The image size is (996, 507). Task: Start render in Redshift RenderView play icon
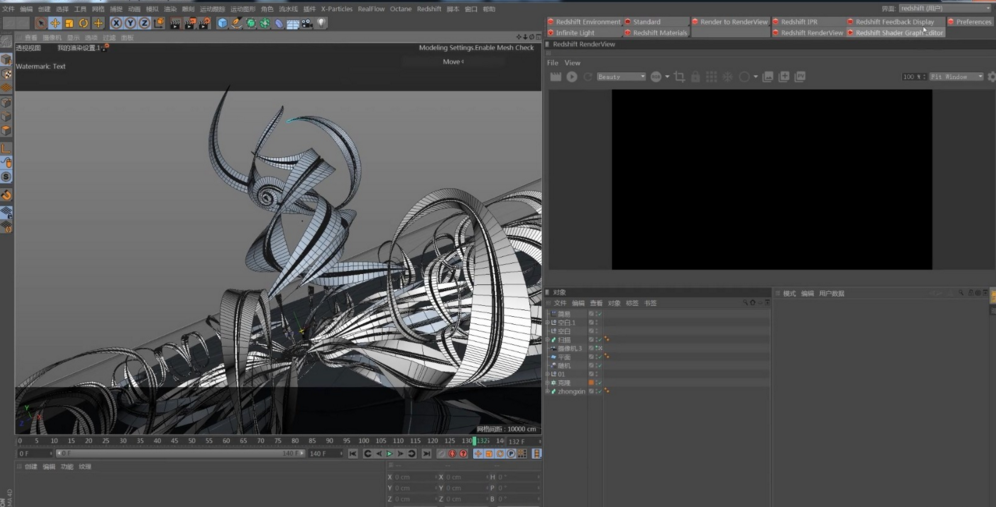tap(572, 77)
